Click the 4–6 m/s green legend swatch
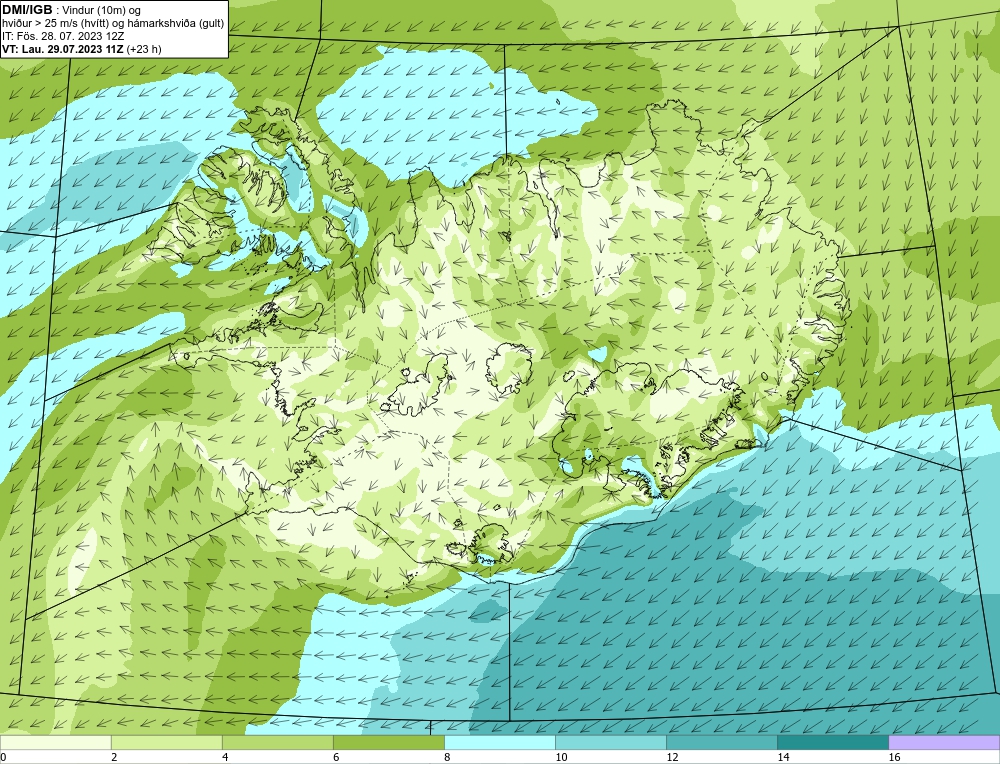Image resolution: width=1000 pixels, height=764 pixels. [x=277, y=742]
